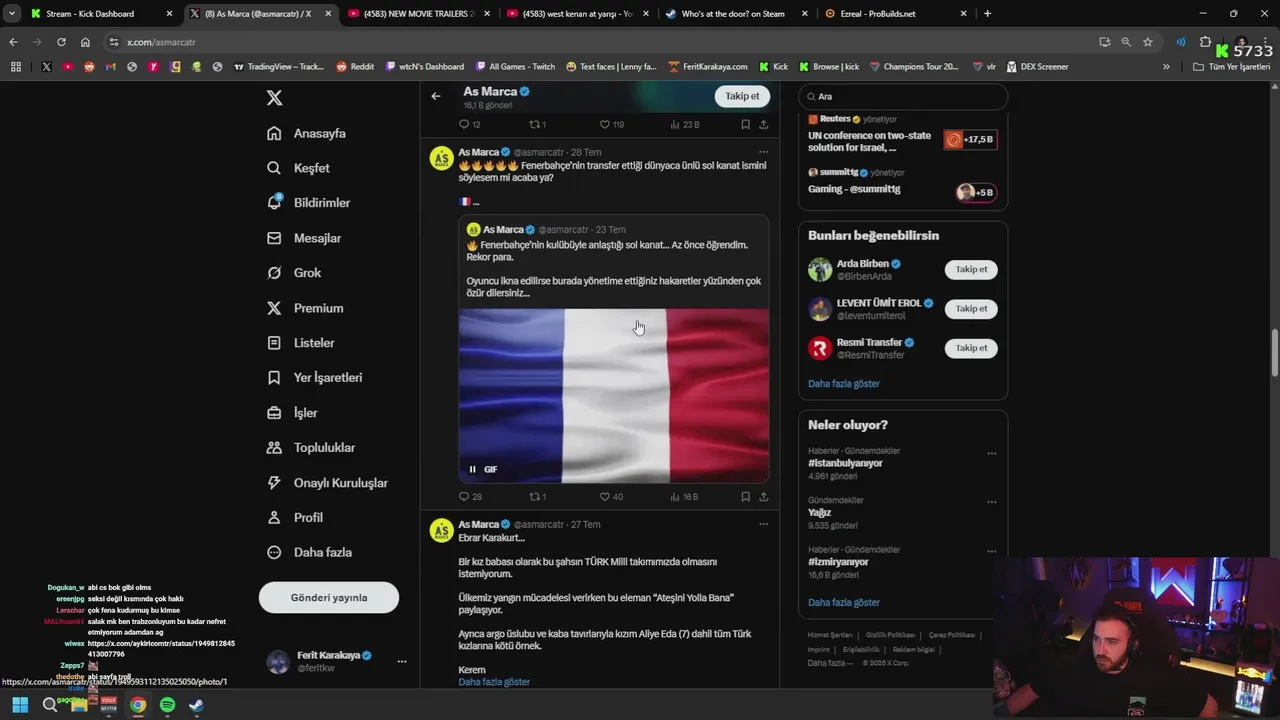Click Daha fazla göster under suggestions
1280x720 pixels.
pyautogui.click(x=844, y=384)
